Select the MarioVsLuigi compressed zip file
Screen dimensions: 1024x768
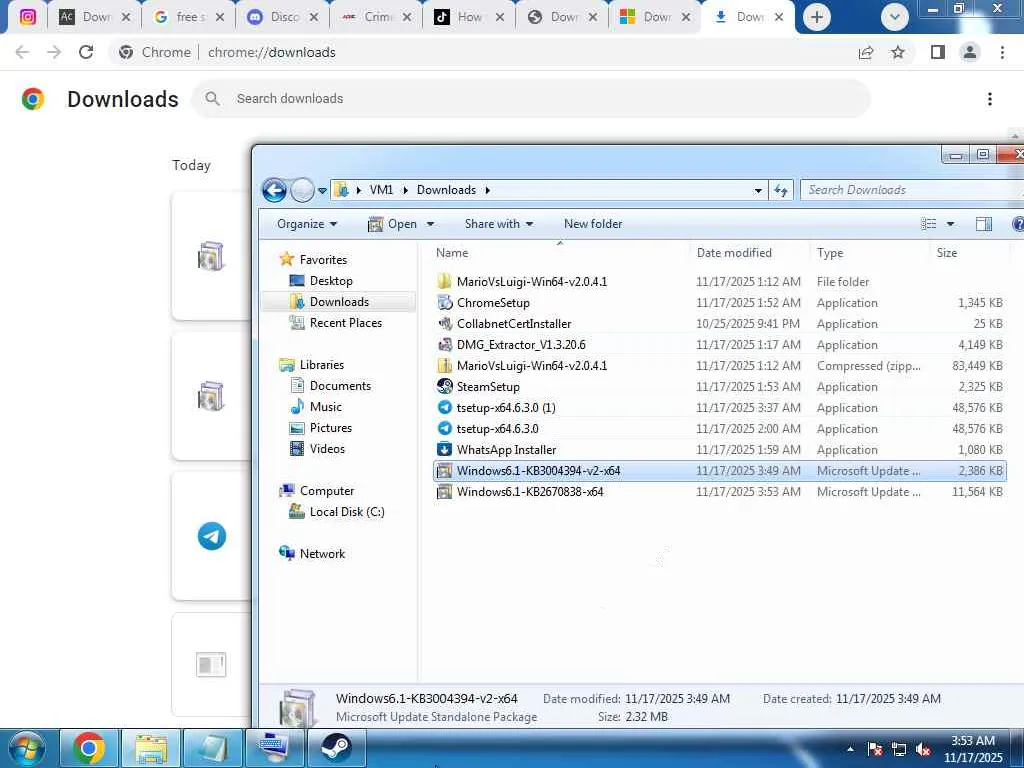tap(719, 366)
